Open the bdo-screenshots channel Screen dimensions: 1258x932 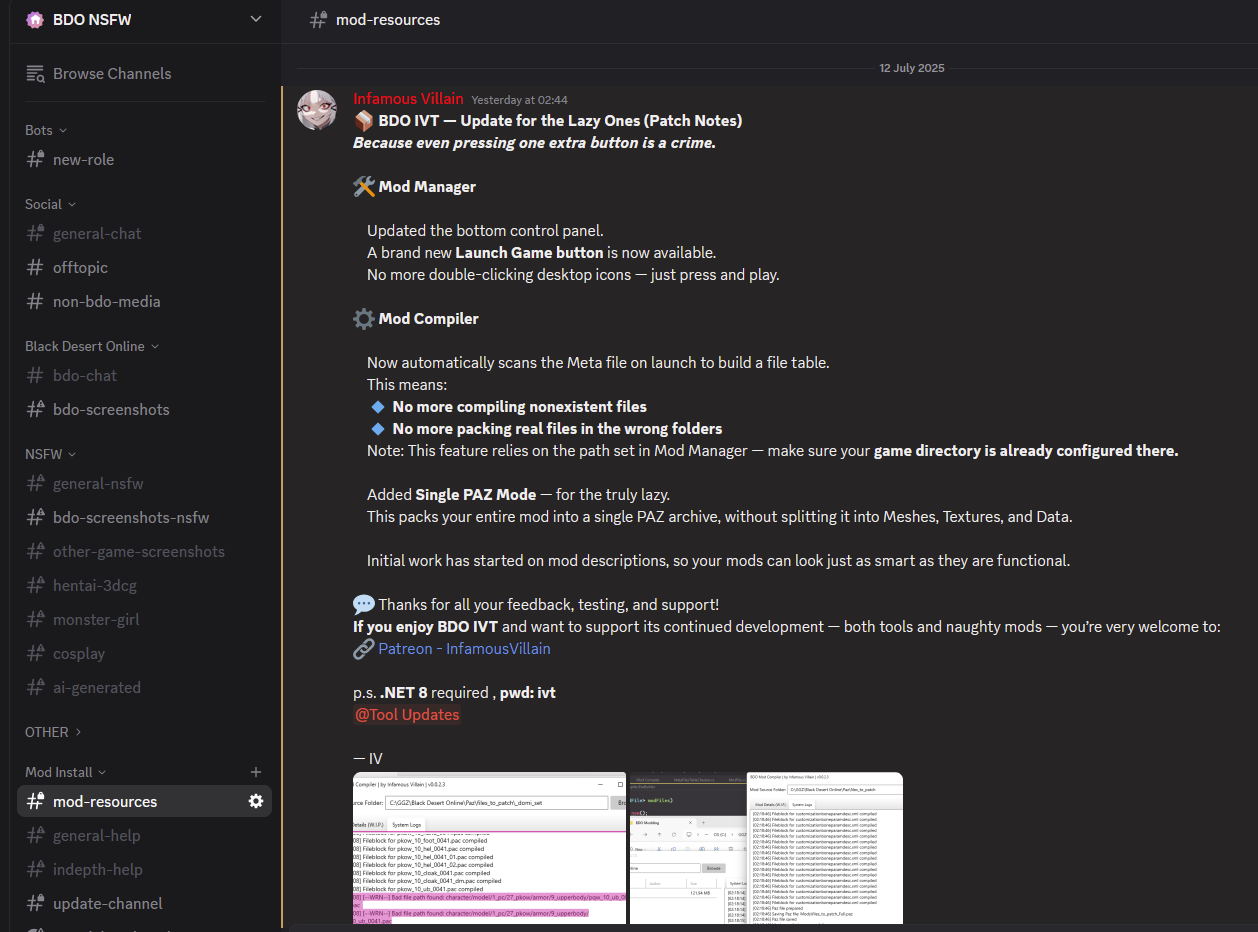tap(111, 410)
